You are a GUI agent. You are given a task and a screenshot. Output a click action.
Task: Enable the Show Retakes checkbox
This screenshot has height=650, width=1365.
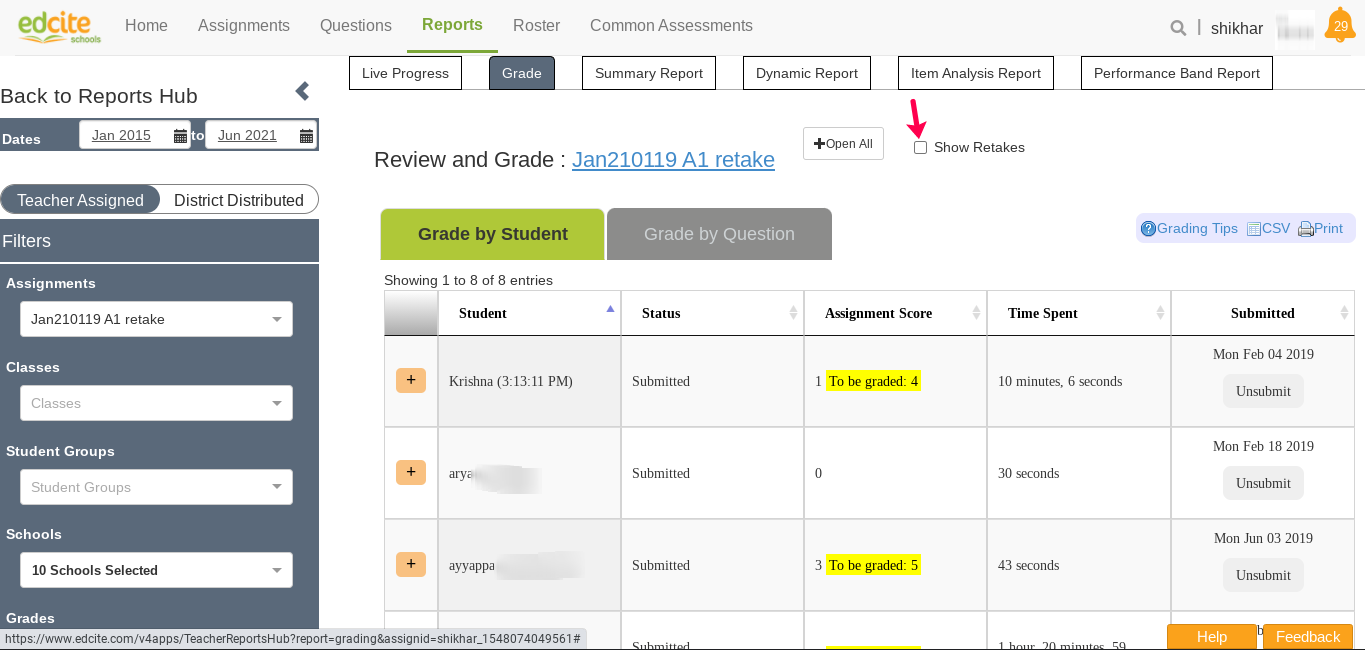[920, 147]
